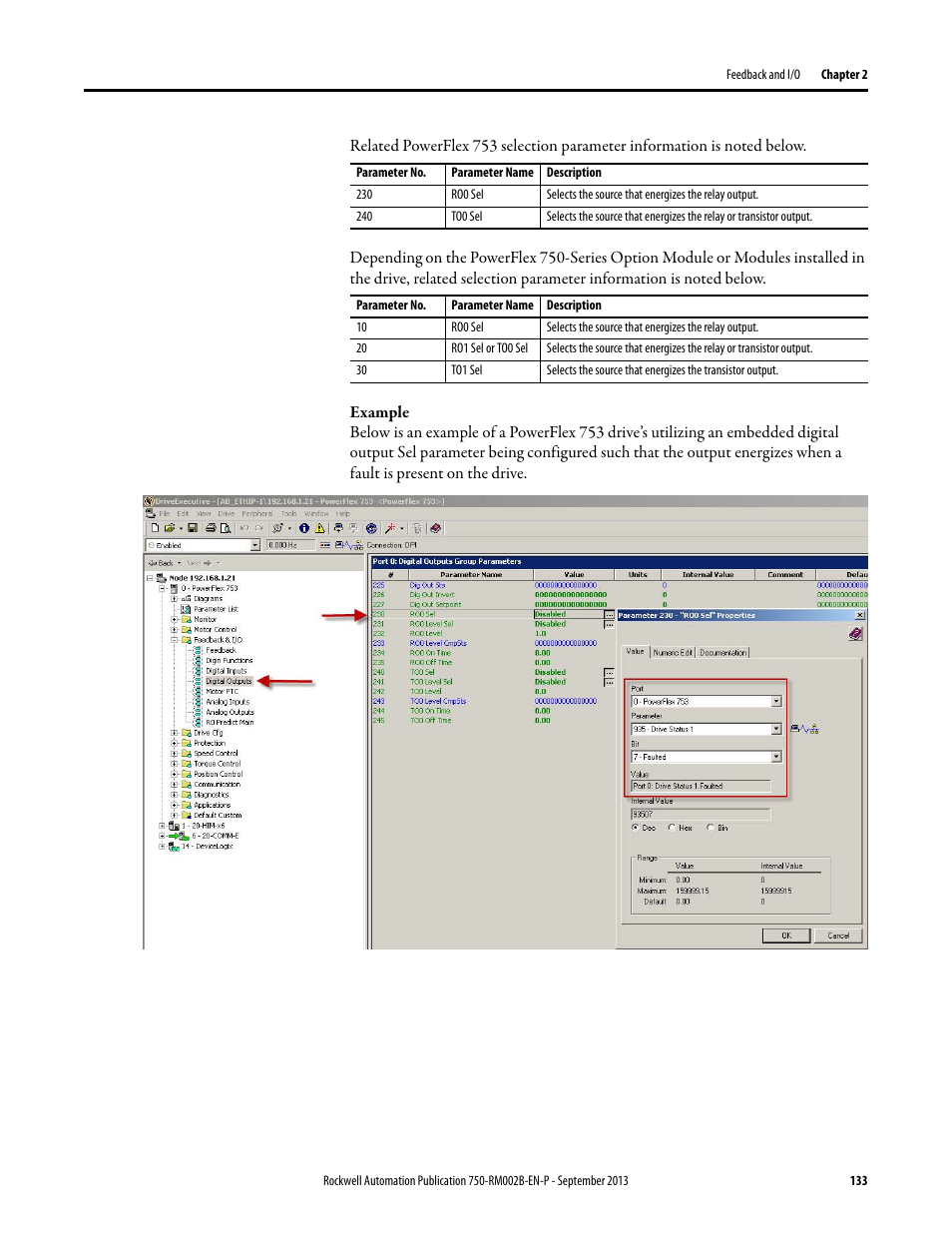Select the Bin radio button
Screen dimensions: 952x1233
click(711, 828)
